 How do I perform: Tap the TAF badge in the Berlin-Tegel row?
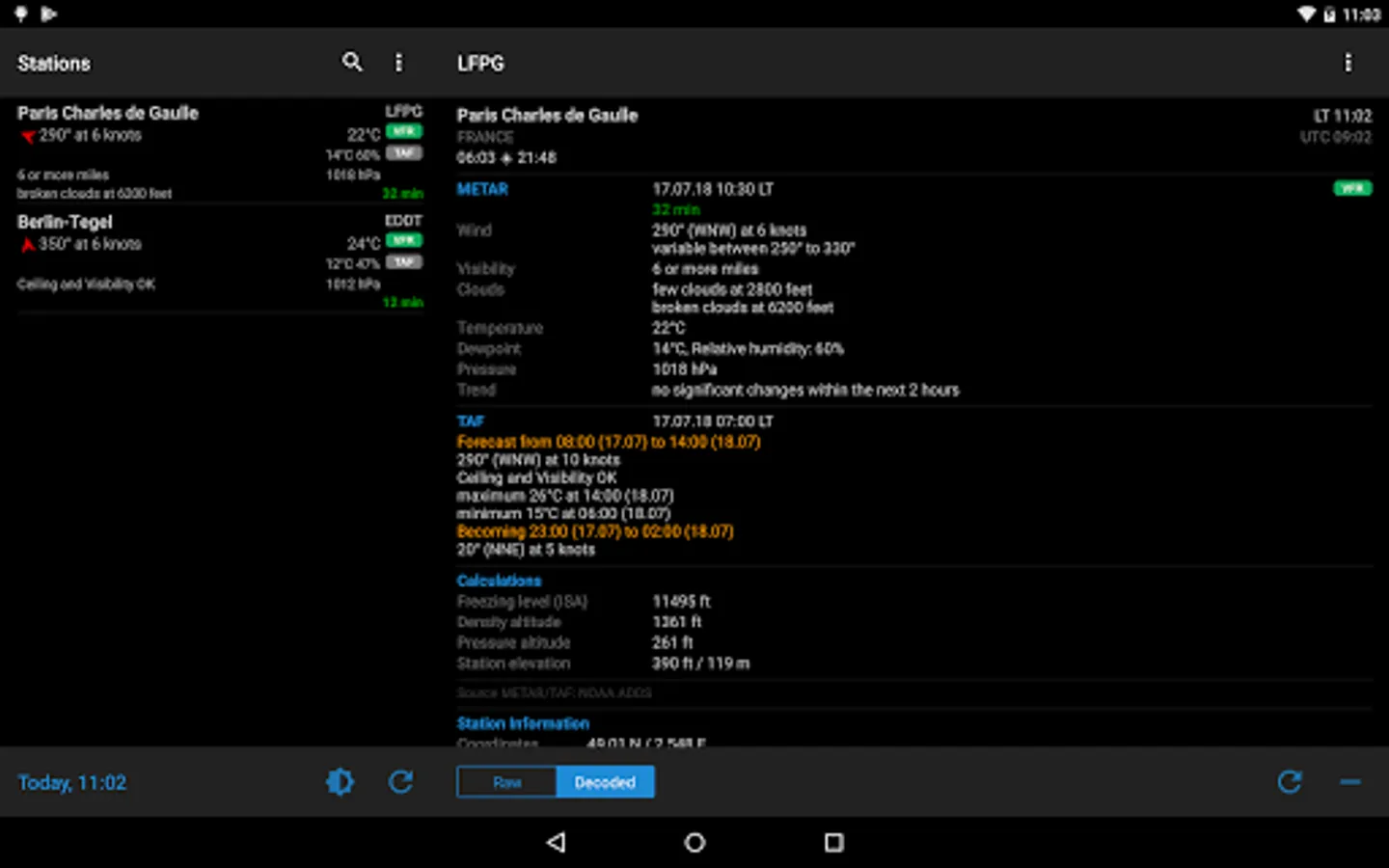(x=404, y=262)
